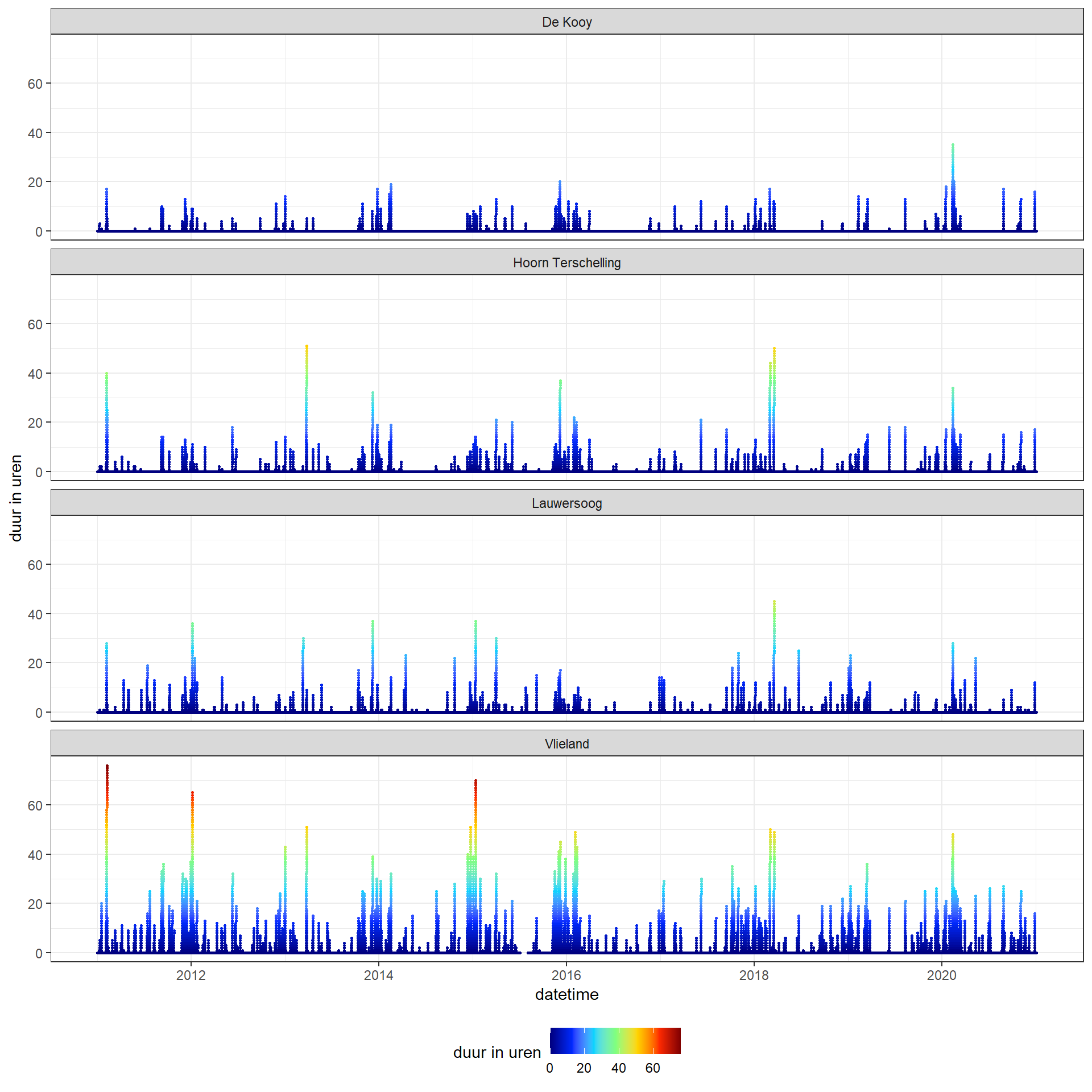Image resolution: width=1092 pixels, height=1092 pixels.
Task: Click the vertical 'duur in uren' y-axis title
Action: 16,498
